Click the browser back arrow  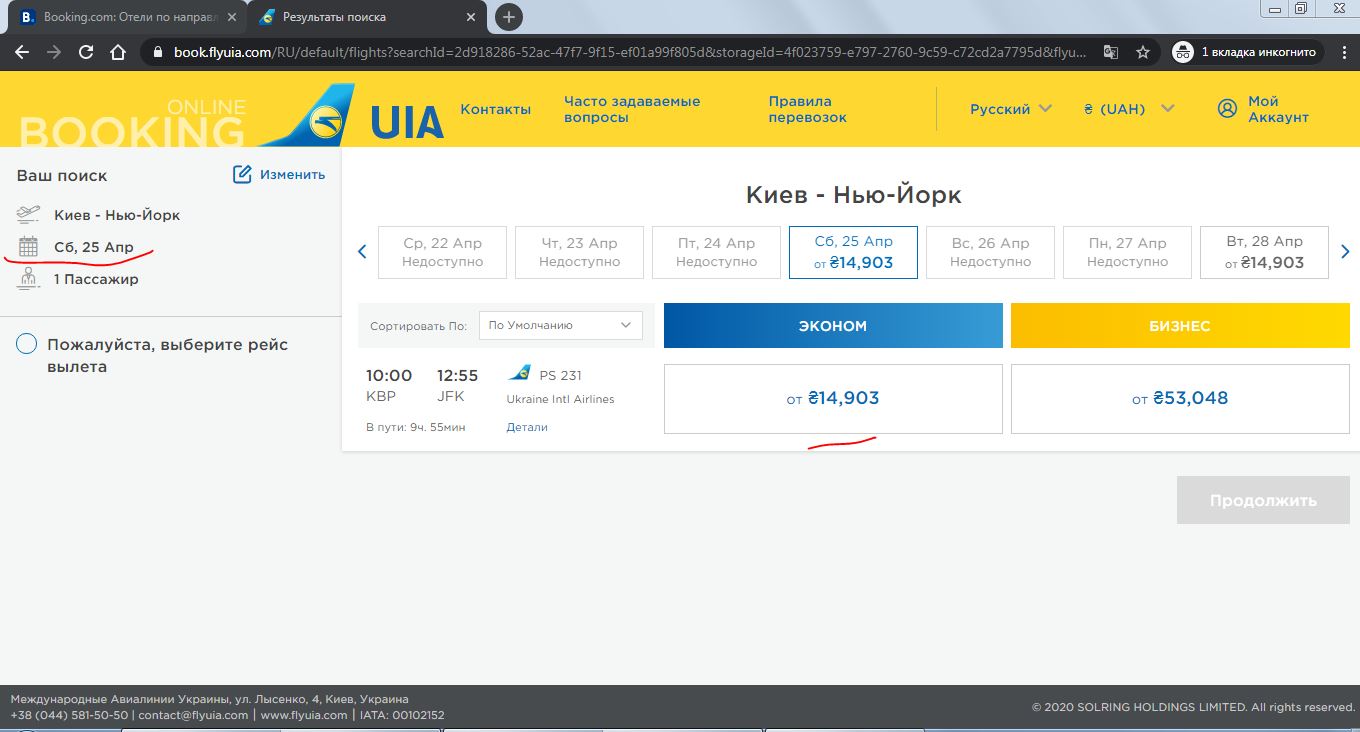[x=22, y=53]
